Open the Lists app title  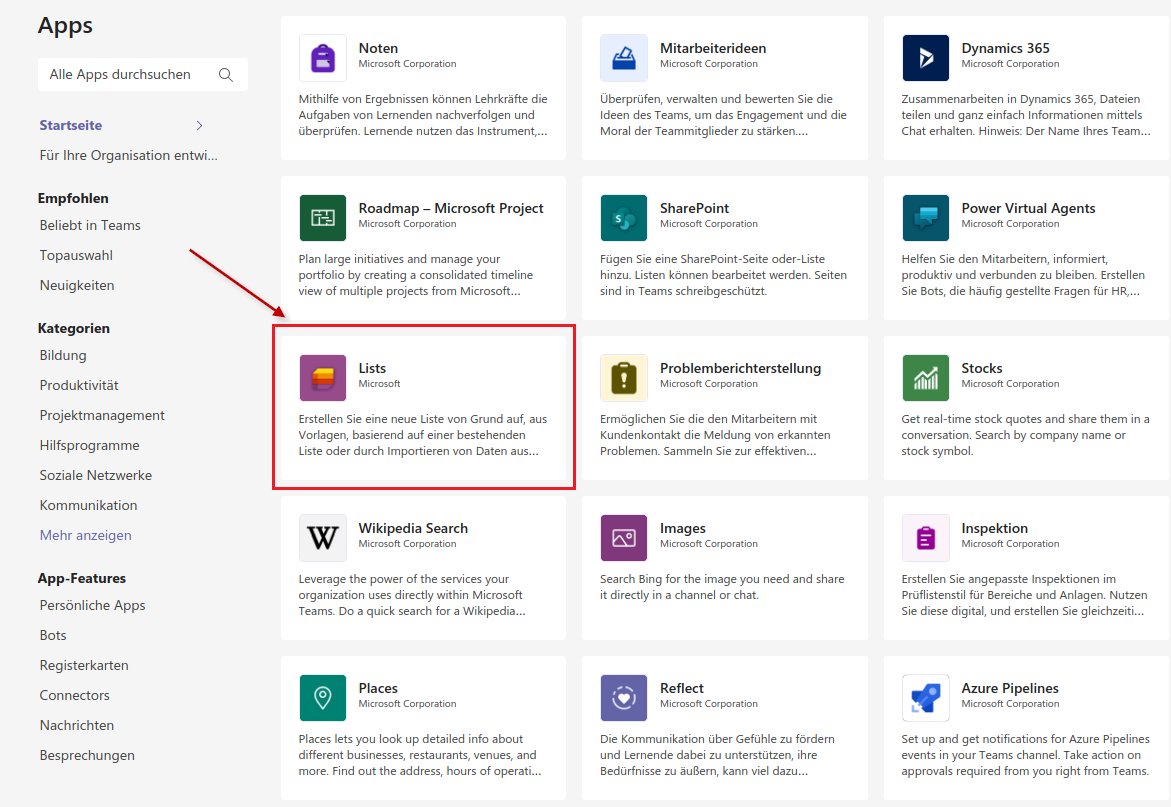pyautogui.click(x=372, y=368)
